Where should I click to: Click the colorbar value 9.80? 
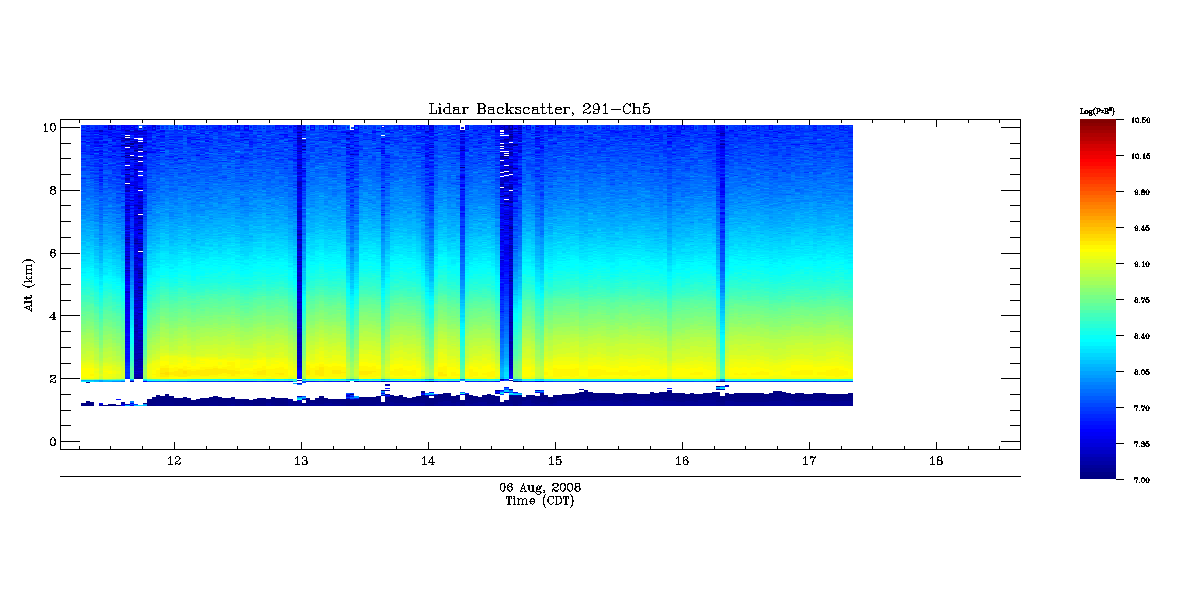[x=1141, y=192]
